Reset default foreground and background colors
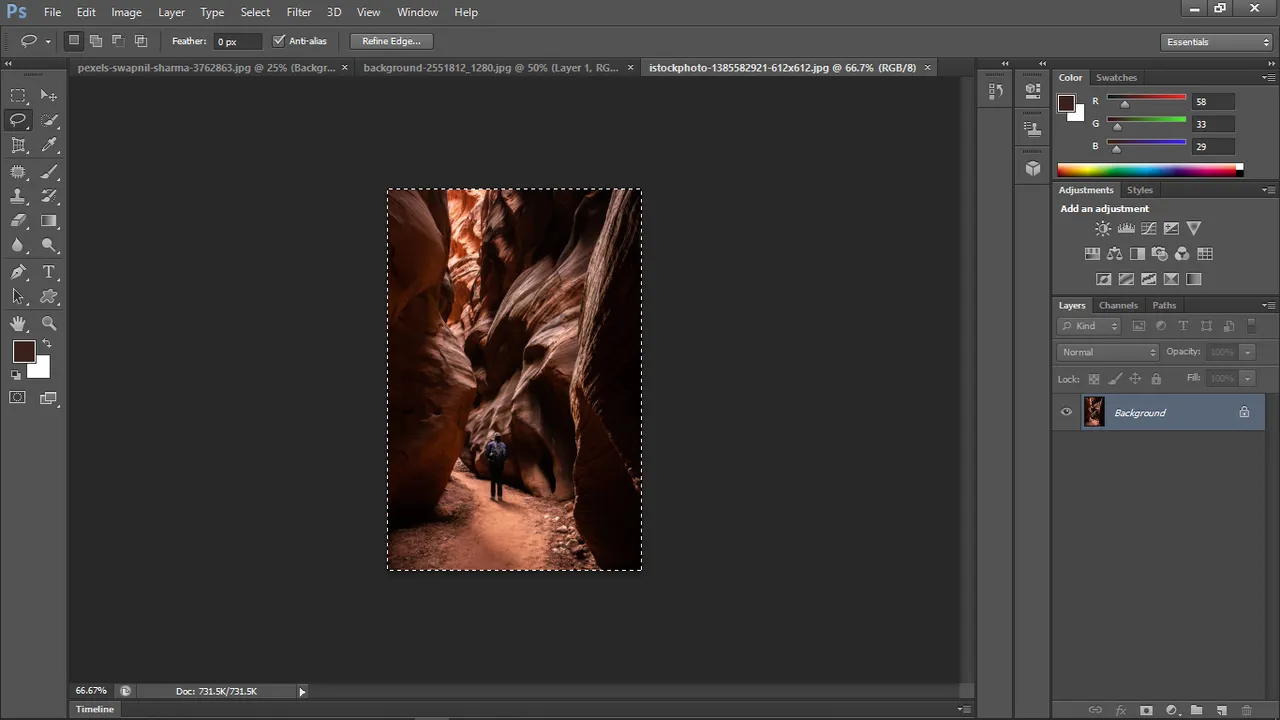Screen dimensions: 1280x720 [x=16, y=375]
